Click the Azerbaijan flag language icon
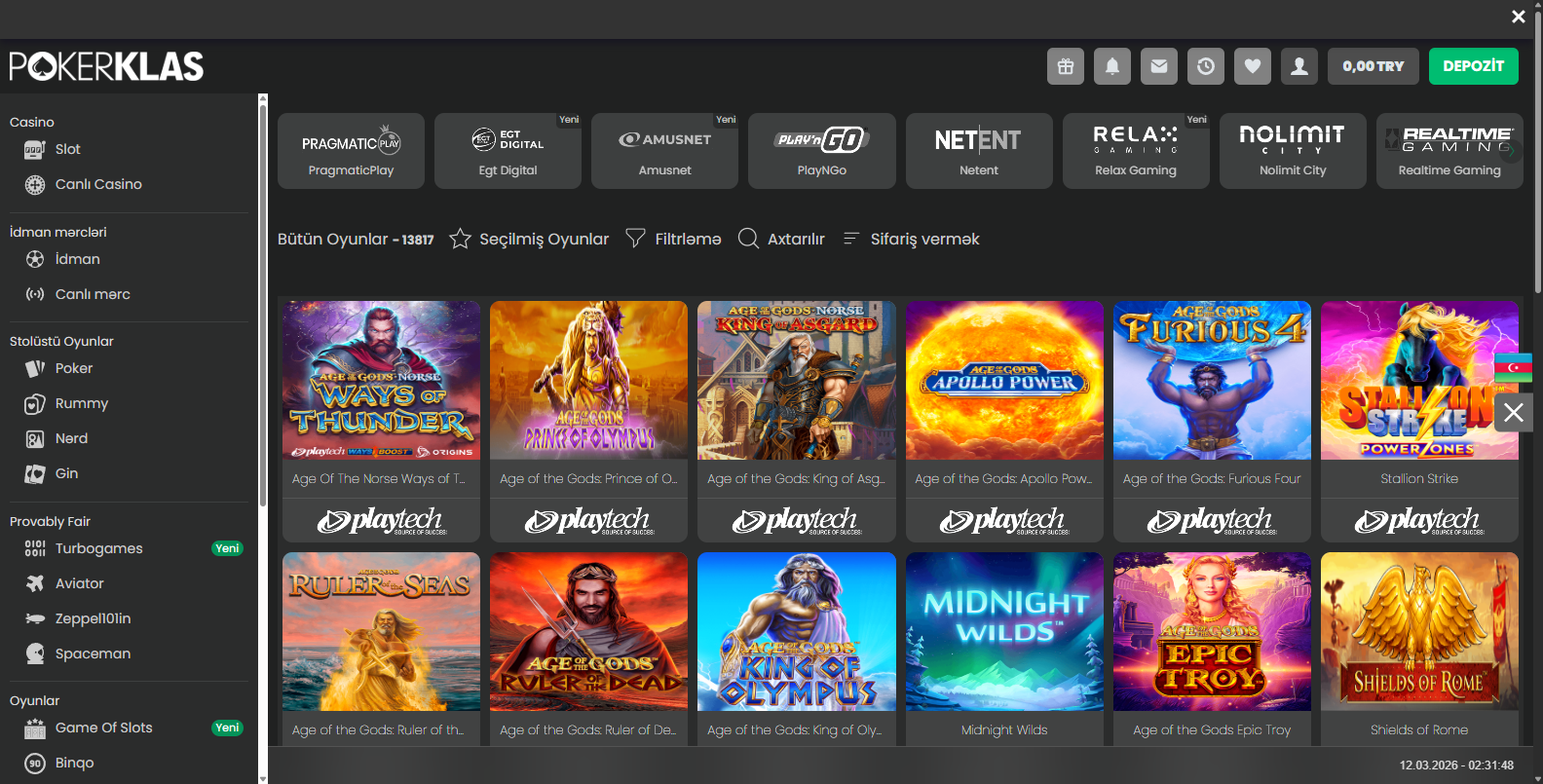This screenshot has height=784, width=1543. point(1513,367)
